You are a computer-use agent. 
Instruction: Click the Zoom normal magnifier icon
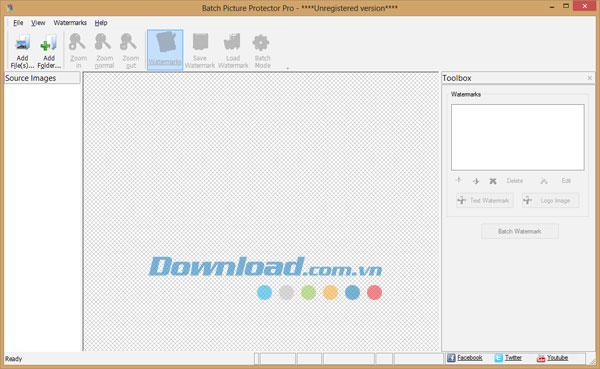(103, 42)
